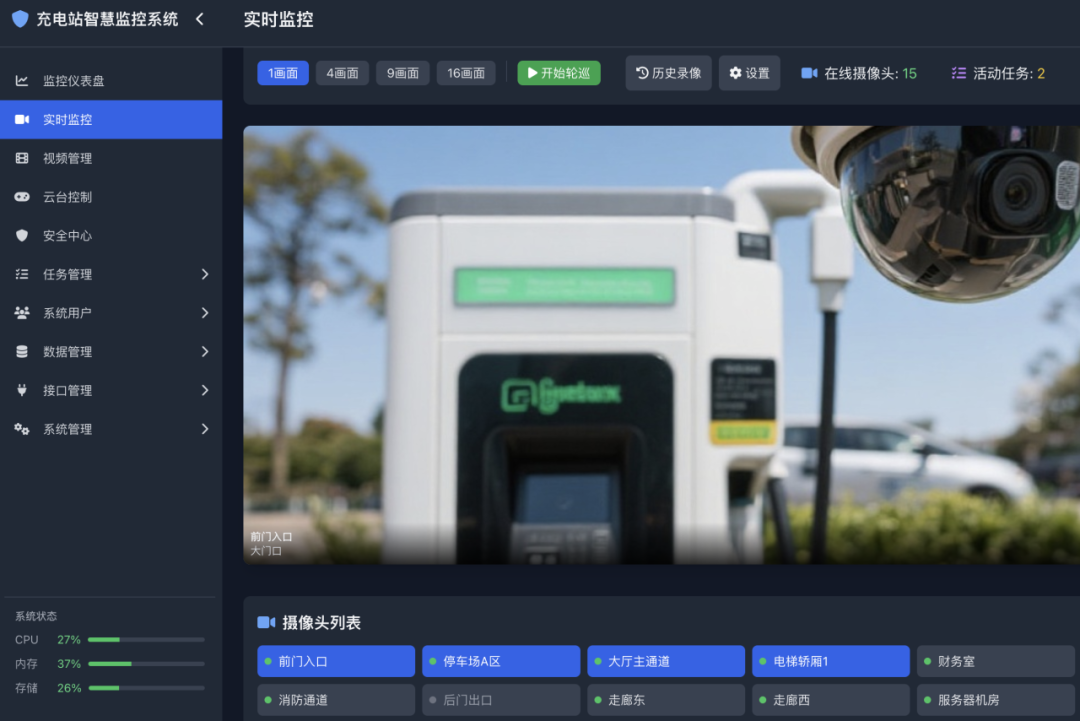Open 监控仪表盘 in the sidebar
This screenshot has width=1080, height=721.
pyautogui.click(x=111, y=81)
